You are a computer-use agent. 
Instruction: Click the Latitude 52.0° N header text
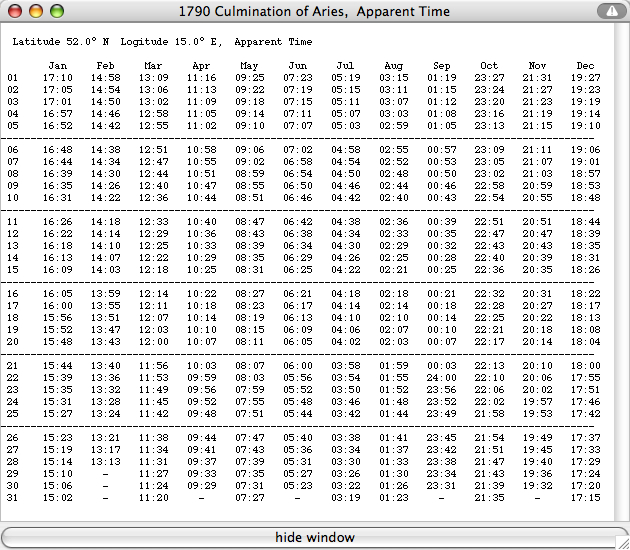click(63, 43)
